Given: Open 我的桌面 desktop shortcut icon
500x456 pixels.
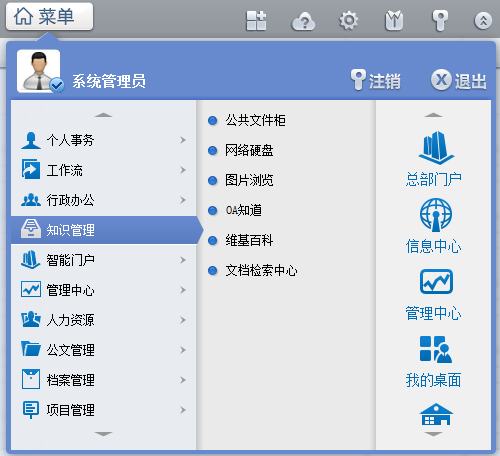Looking at the screenshot, I should pyautogui.click(x=436, y=349).
